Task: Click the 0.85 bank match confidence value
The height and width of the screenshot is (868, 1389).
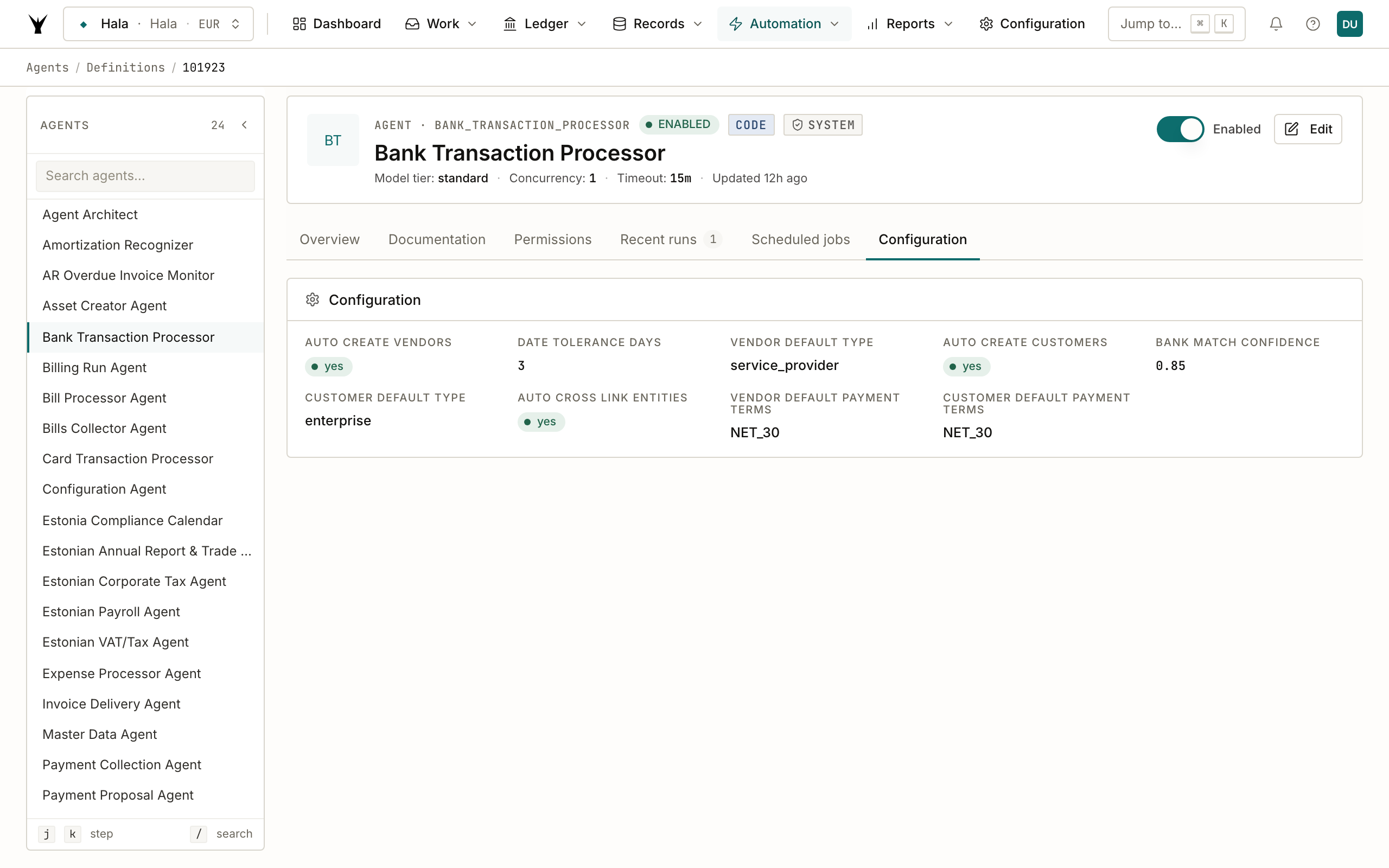Action: pyautogui.click(x=1170, y=366)
